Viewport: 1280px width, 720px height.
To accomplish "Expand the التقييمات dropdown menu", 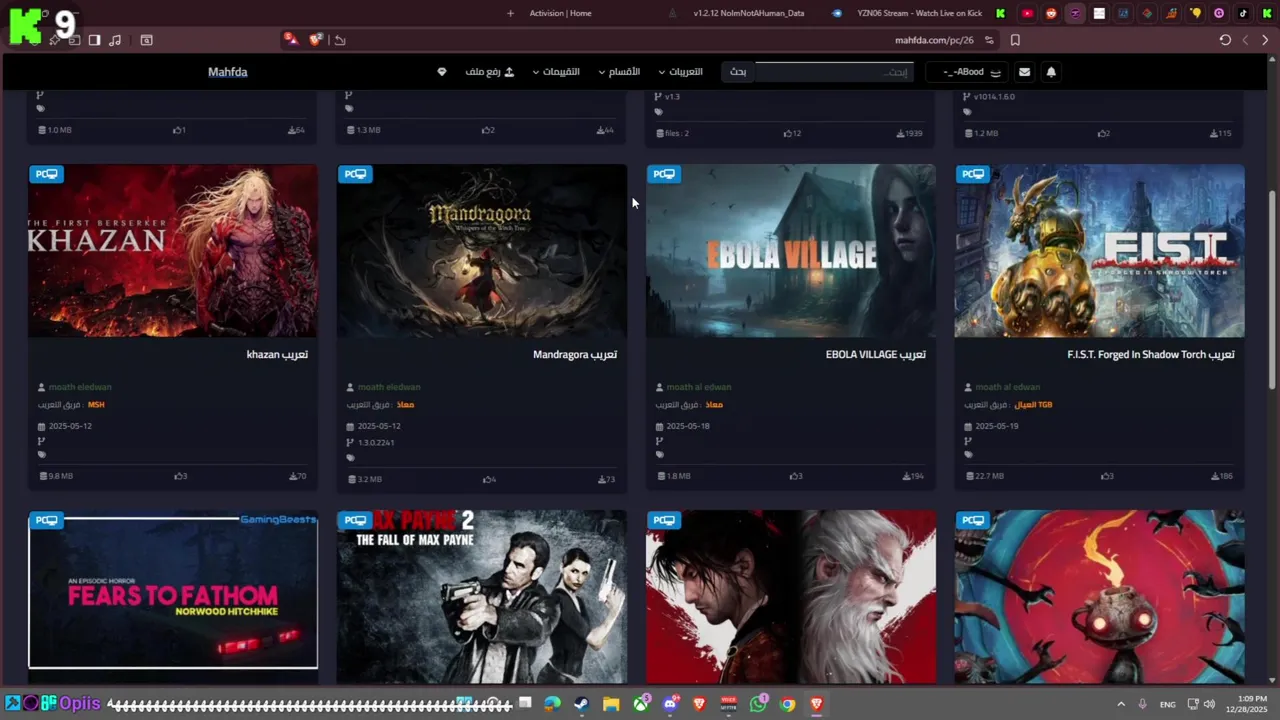I will click(556, 72).
